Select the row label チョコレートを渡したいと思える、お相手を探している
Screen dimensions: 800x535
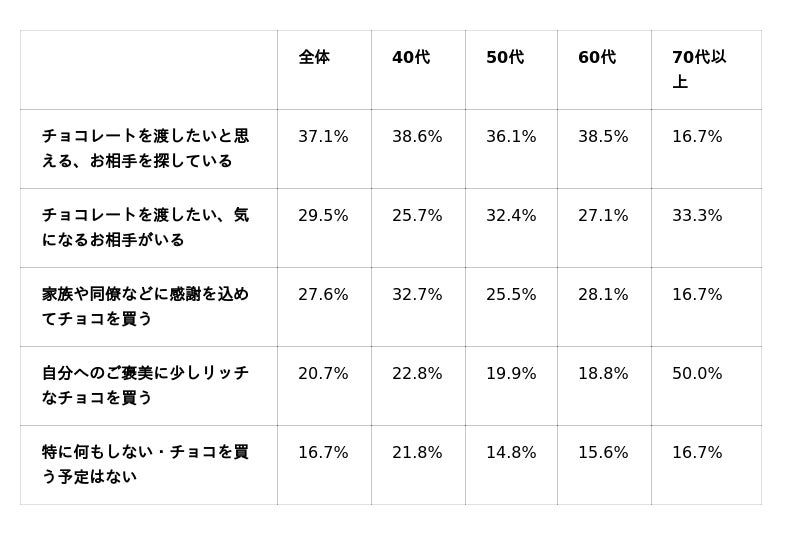click(146, 148)
